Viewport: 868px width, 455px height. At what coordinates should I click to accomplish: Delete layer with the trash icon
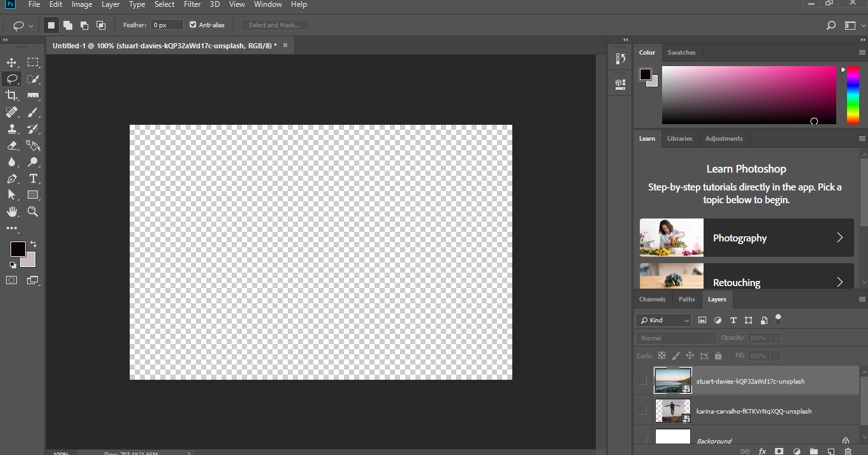pyautogui.click(x=848, y=452)
